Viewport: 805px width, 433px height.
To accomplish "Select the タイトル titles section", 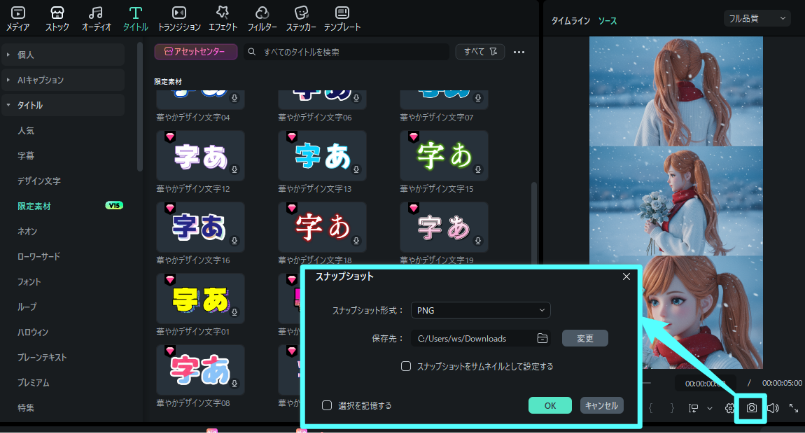I will [x=136, y=18].
